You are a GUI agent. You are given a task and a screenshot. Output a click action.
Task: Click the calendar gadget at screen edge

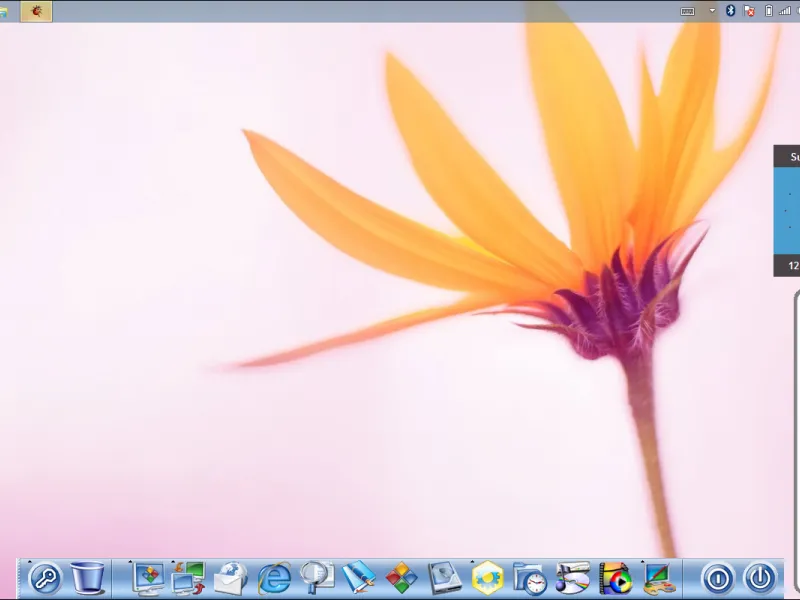pos(787,211)
